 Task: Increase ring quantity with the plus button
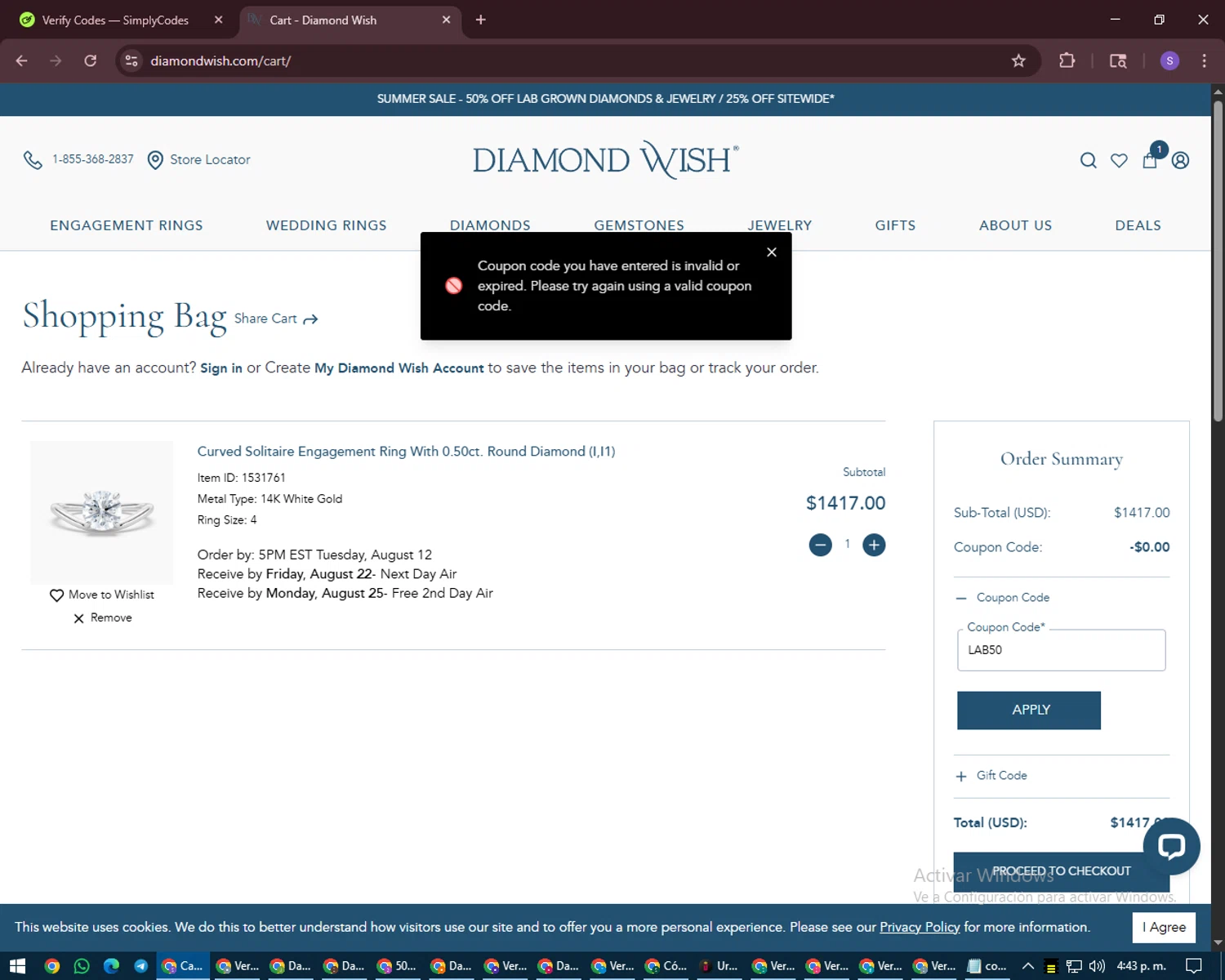coord(874,545)
